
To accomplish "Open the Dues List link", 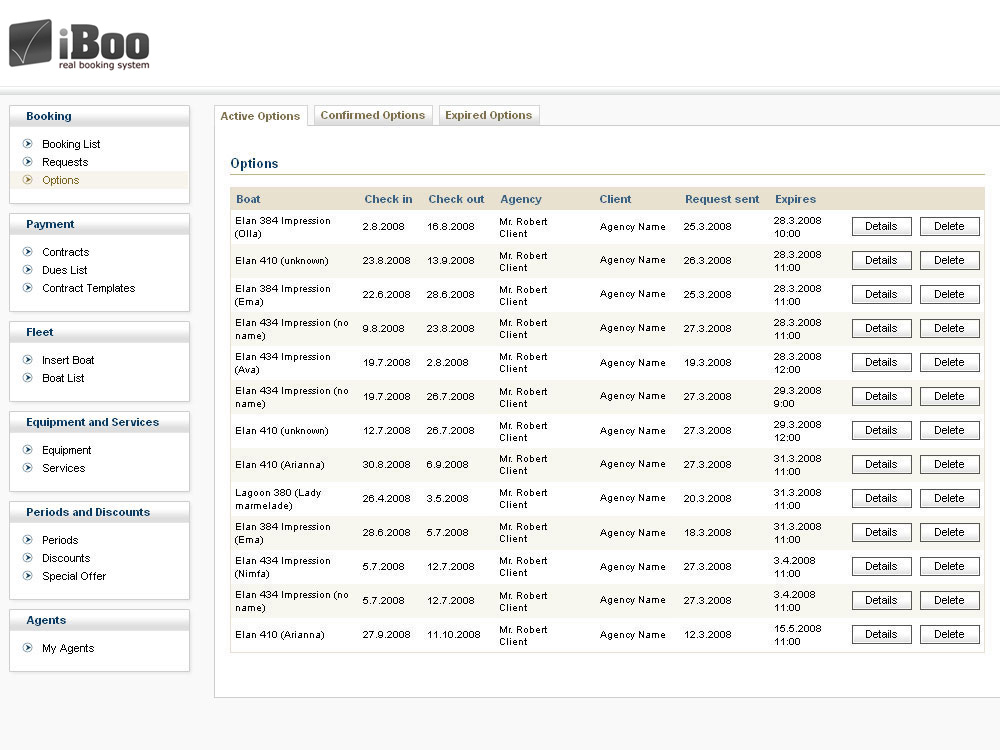I will 64,270.
